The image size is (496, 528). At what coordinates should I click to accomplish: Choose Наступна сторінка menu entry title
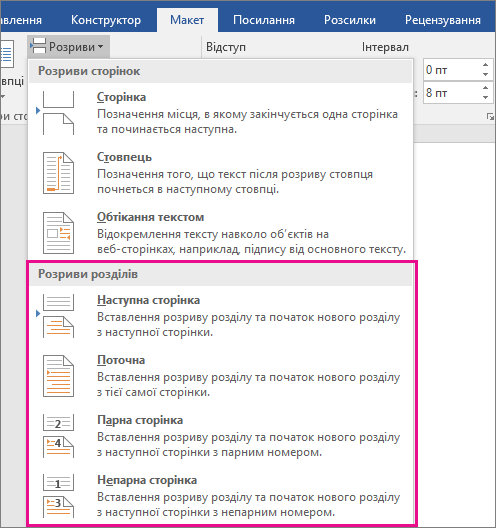point(148,300)
